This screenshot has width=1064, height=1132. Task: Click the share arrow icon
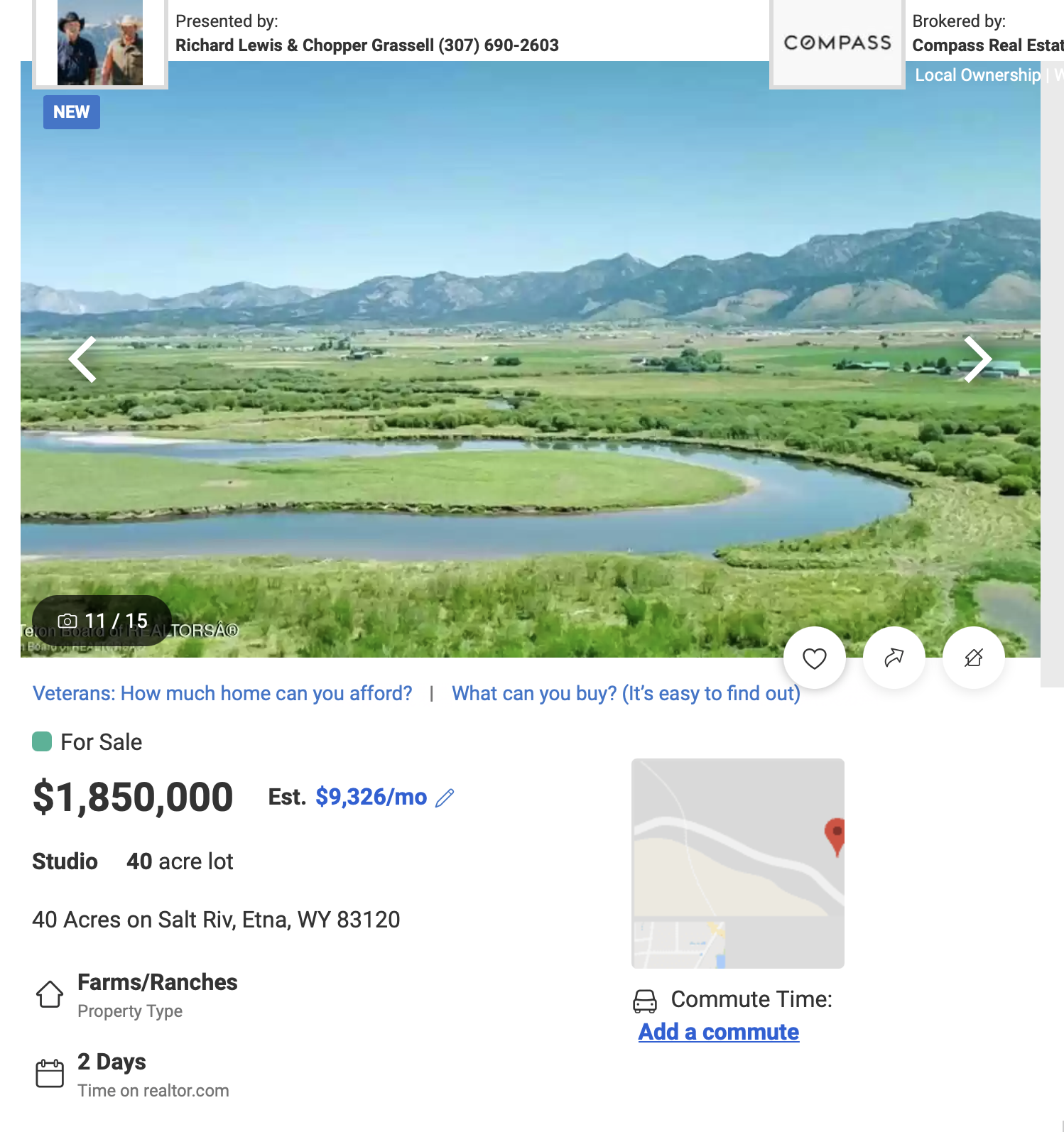tap(894, 658)
